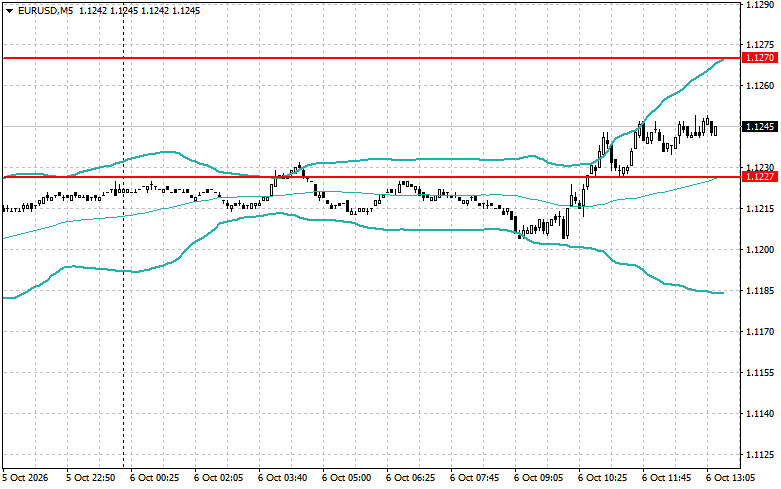
Task: Select the red 1.1227 price tag
Action: 759,177
